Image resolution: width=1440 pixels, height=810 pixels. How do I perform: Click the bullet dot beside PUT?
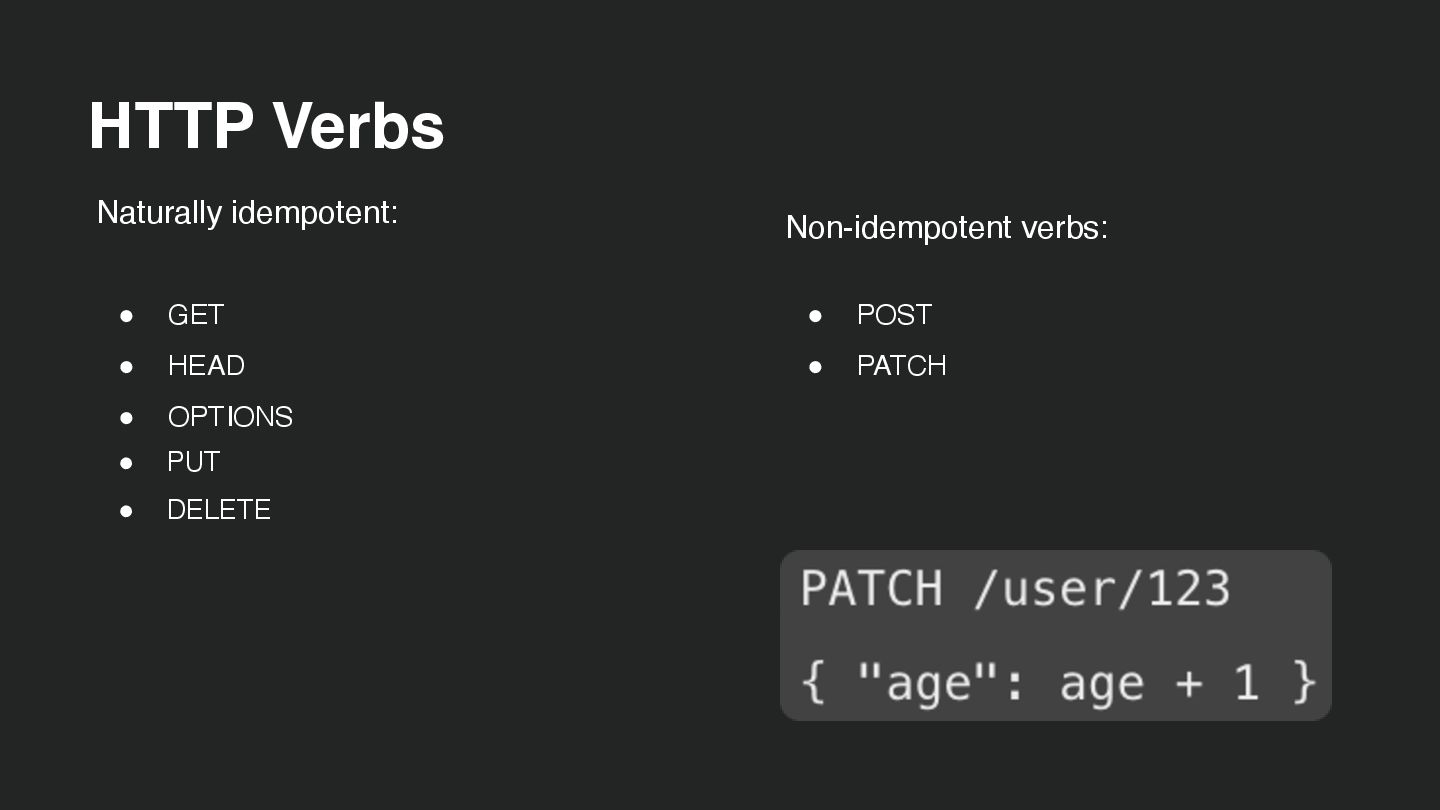pyautogui.click(x=126, y=462)
